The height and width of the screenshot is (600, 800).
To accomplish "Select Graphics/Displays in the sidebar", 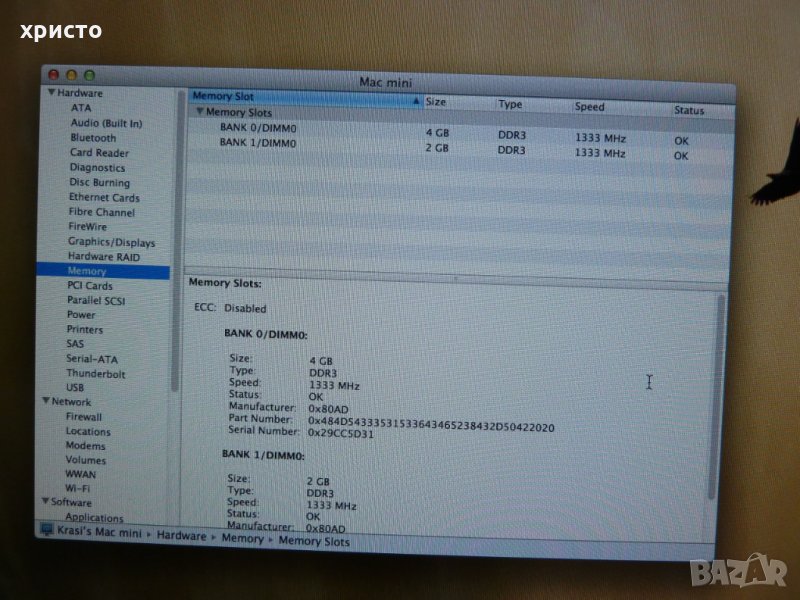I will pyautogui.click(x=111, y=242).
